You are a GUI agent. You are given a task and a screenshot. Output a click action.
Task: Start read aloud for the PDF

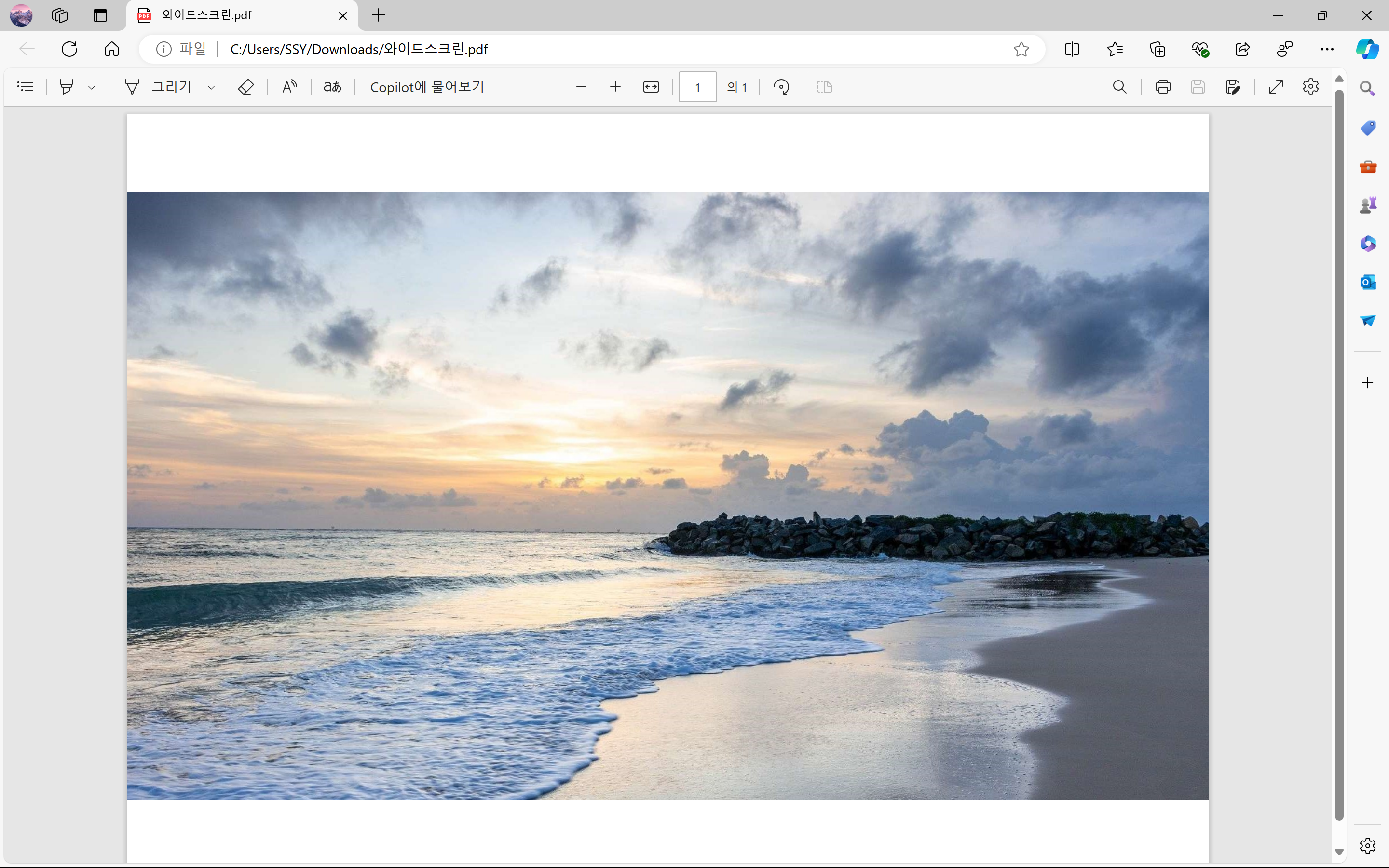289,87
